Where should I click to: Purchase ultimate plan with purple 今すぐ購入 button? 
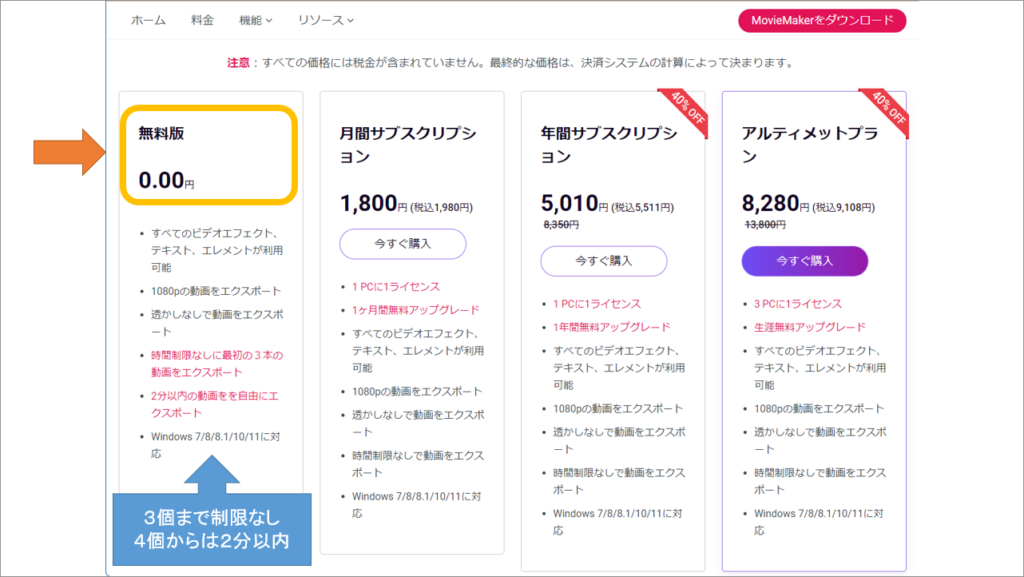coord(806,260)
